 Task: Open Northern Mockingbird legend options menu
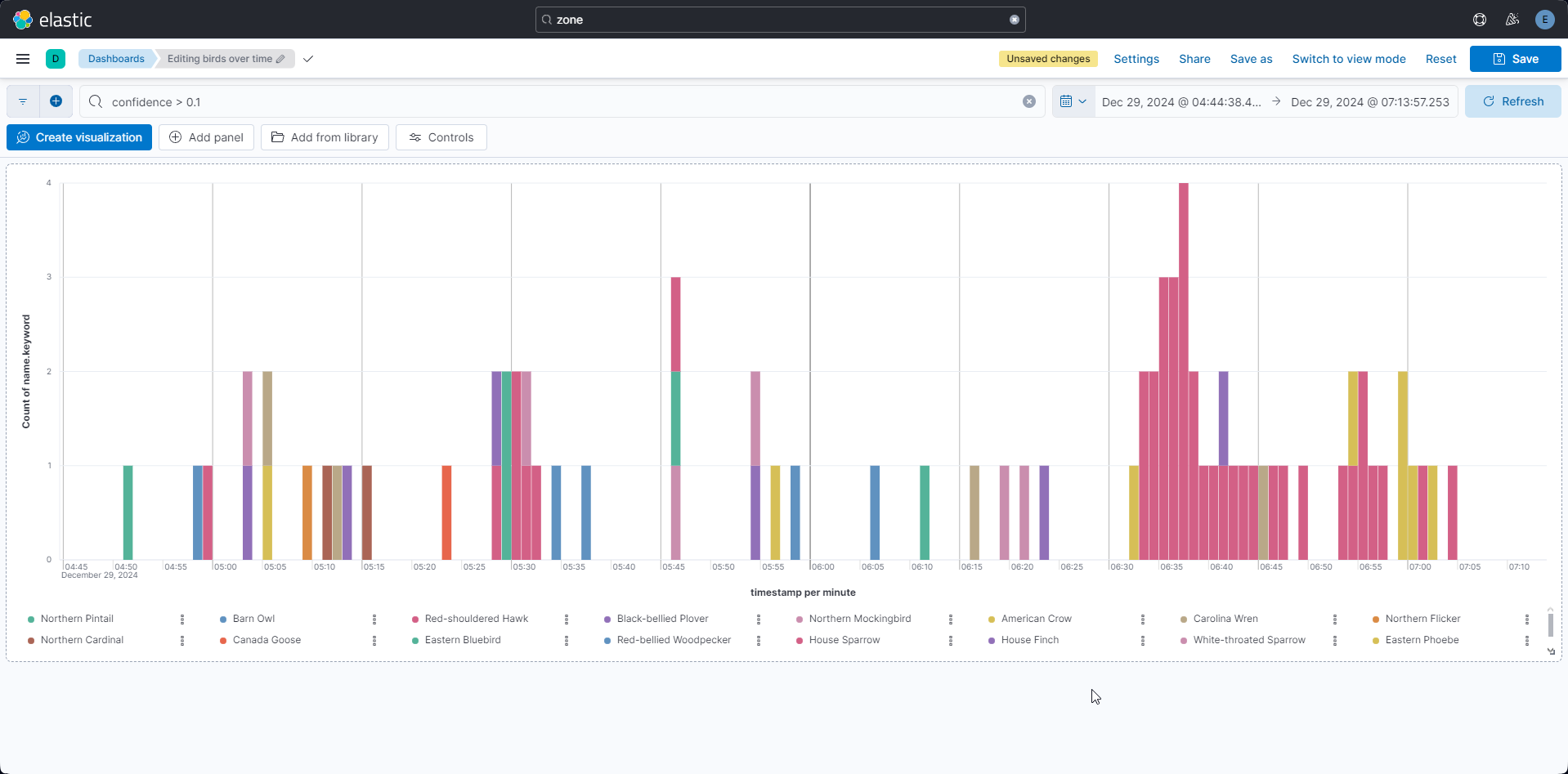coord(951,620)
